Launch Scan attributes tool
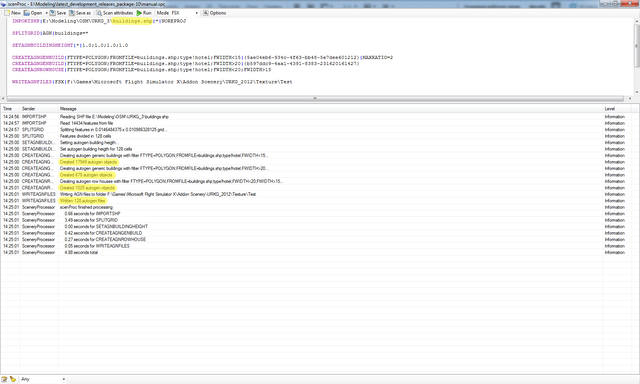Viewport: 640px width, 384px height. click(115, 13)
